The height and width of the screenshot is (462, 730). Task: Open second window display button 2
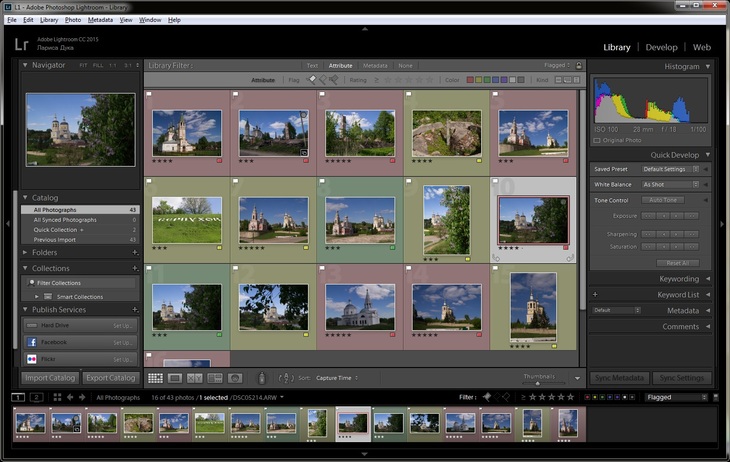coord(36,397)
